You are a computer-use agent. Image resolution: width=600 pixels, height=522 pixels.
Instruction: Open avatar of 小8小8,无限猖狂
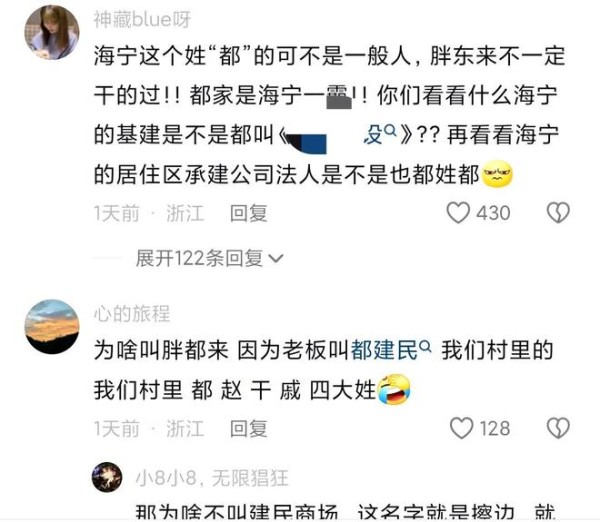[107, 477]
